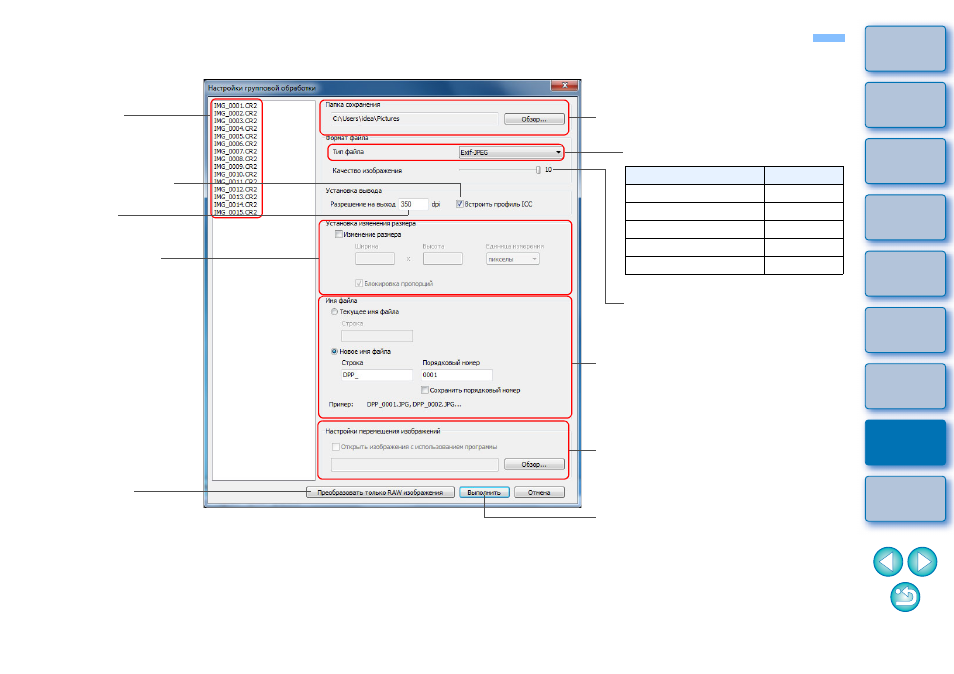This screenshot has height=674, width=954.
Task: Click the Выполнить button
Action: click(484, 493)
